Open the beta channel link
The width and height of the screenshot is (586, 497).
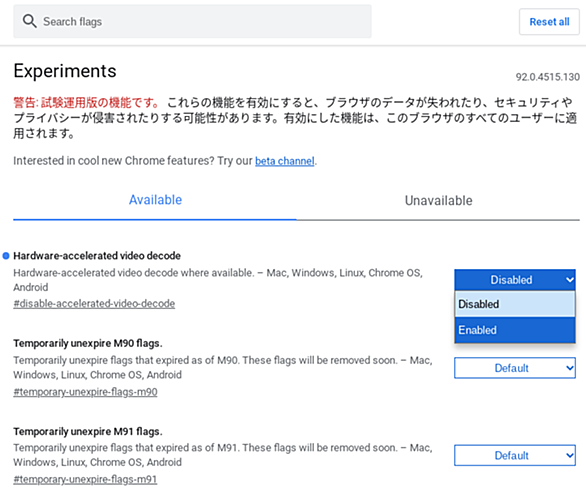click(284, 161)
